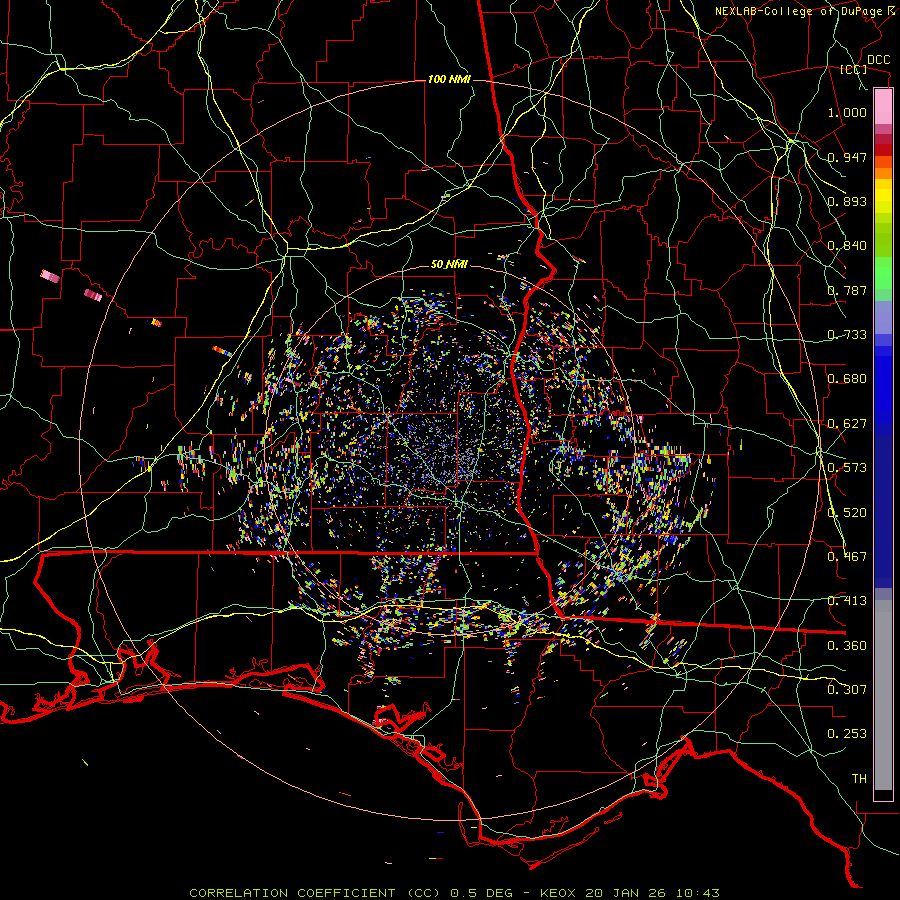Select the 0.733 scale value
This screenshot has width=900, height=900.
(847, 335)
